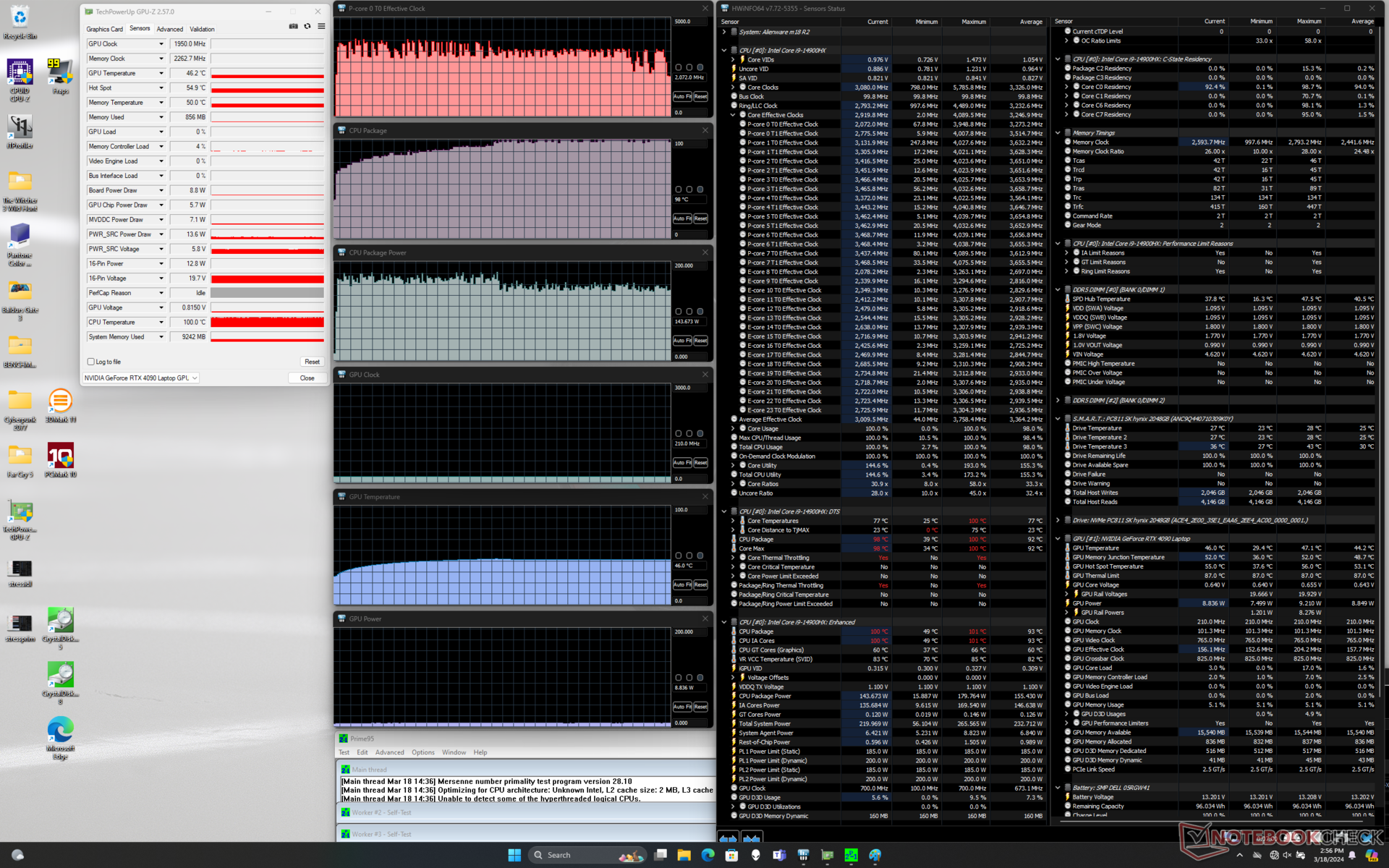Click the Windows Start button in the taskbar
This screenshot has width=1389, height=868.
click(x=514, y=855)
